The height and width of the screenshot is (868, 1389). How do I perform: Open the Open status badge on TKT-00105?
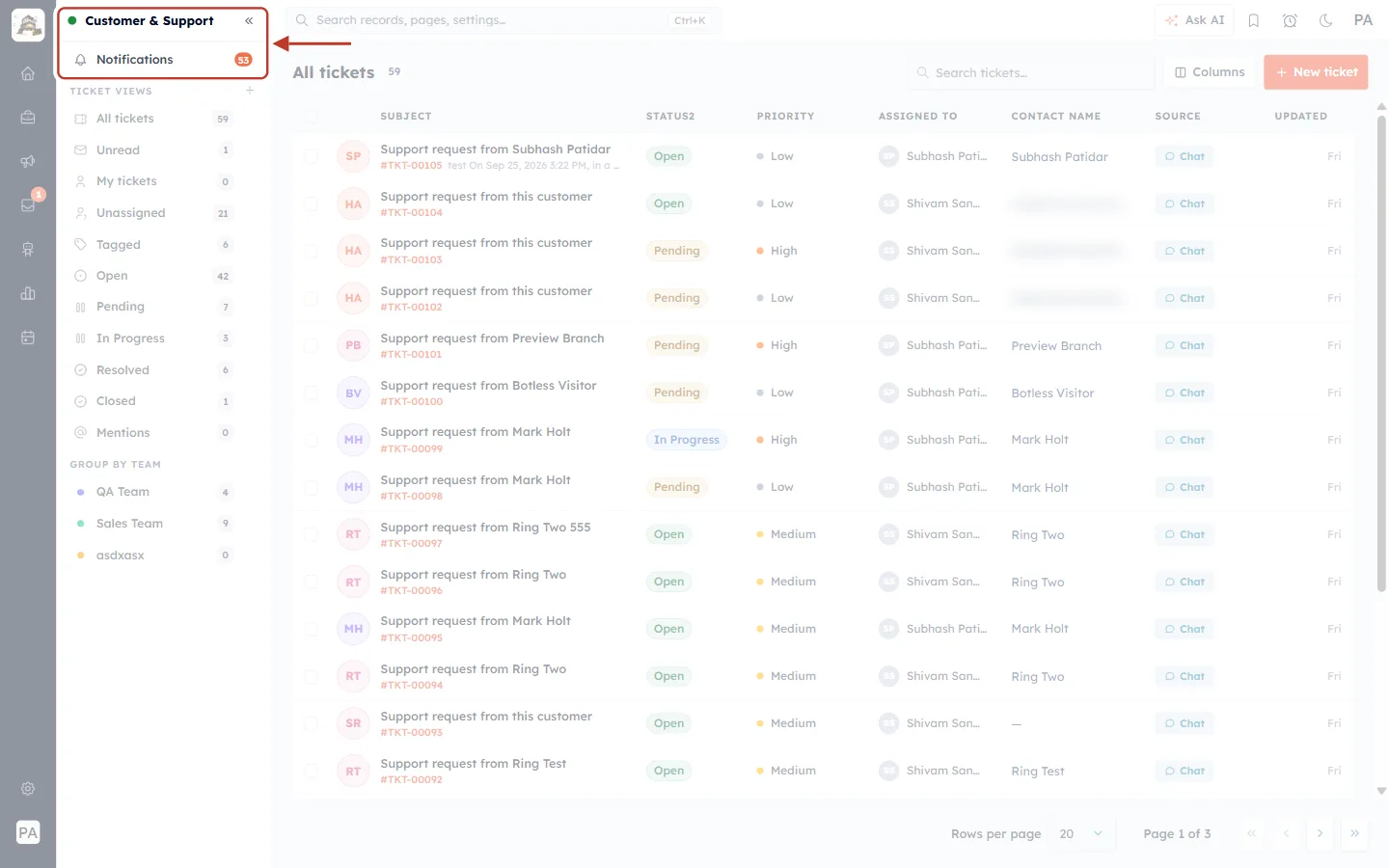tap(668, 156)
